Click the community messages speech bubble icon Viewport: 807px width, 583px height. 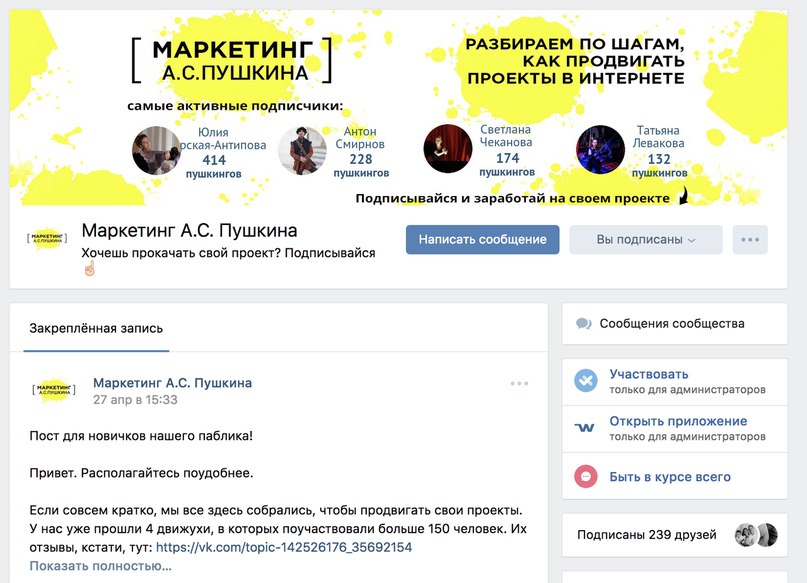(x=583, y=324)
